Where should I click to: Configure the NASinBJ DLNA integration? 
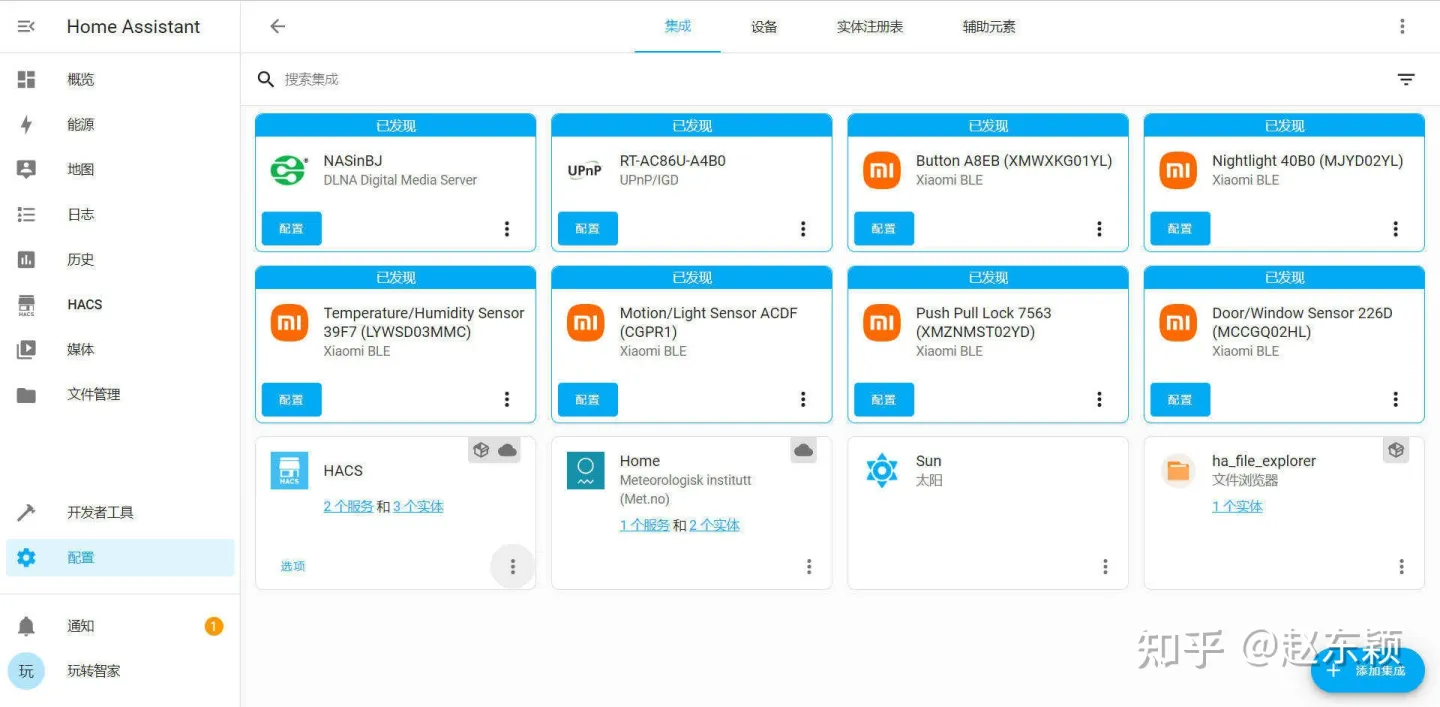click(292, 229)
